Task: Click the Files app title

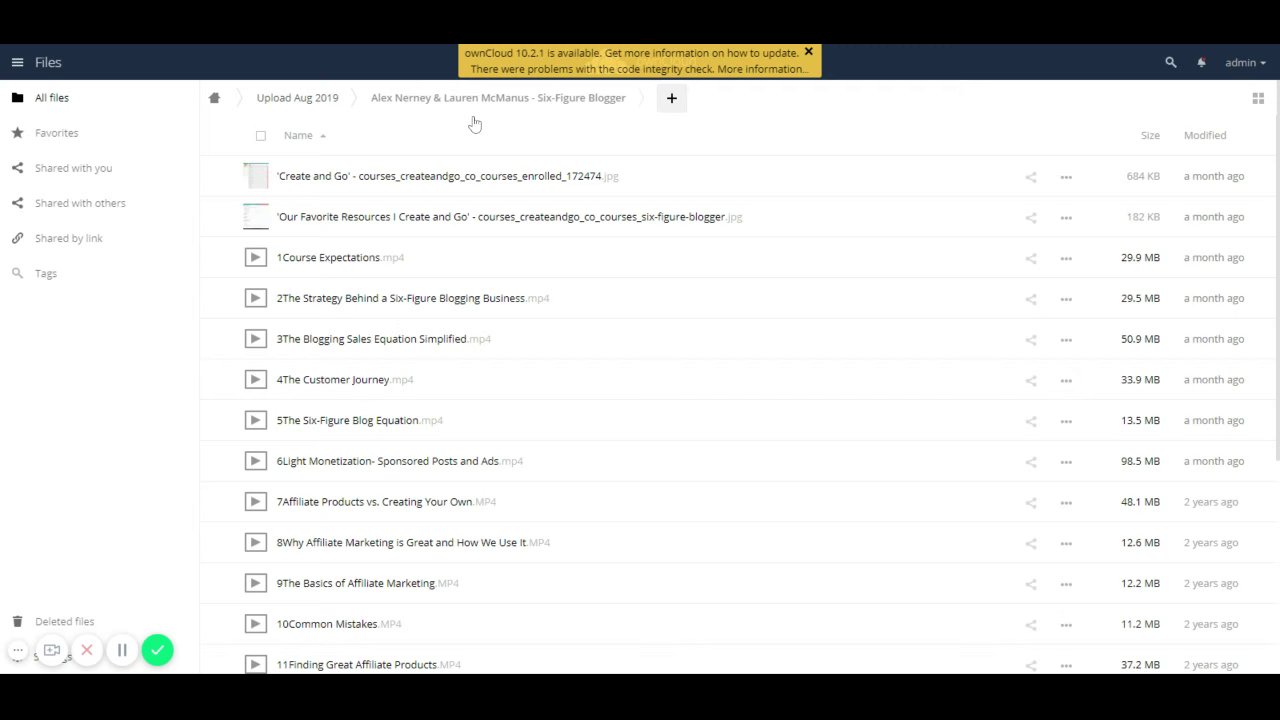Action: tap(48, 62)
